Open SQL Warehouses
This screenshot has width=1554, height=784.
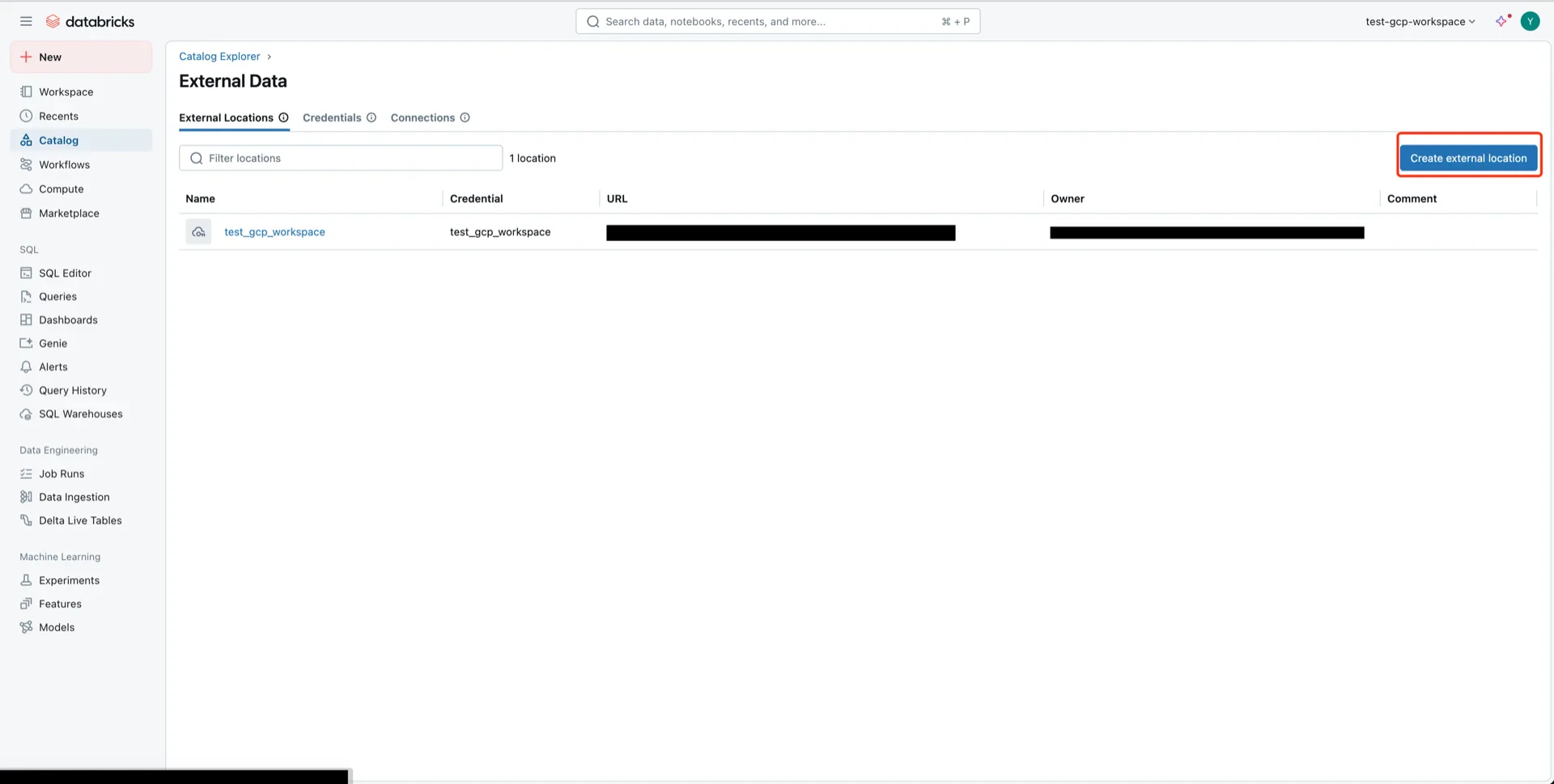81,414
